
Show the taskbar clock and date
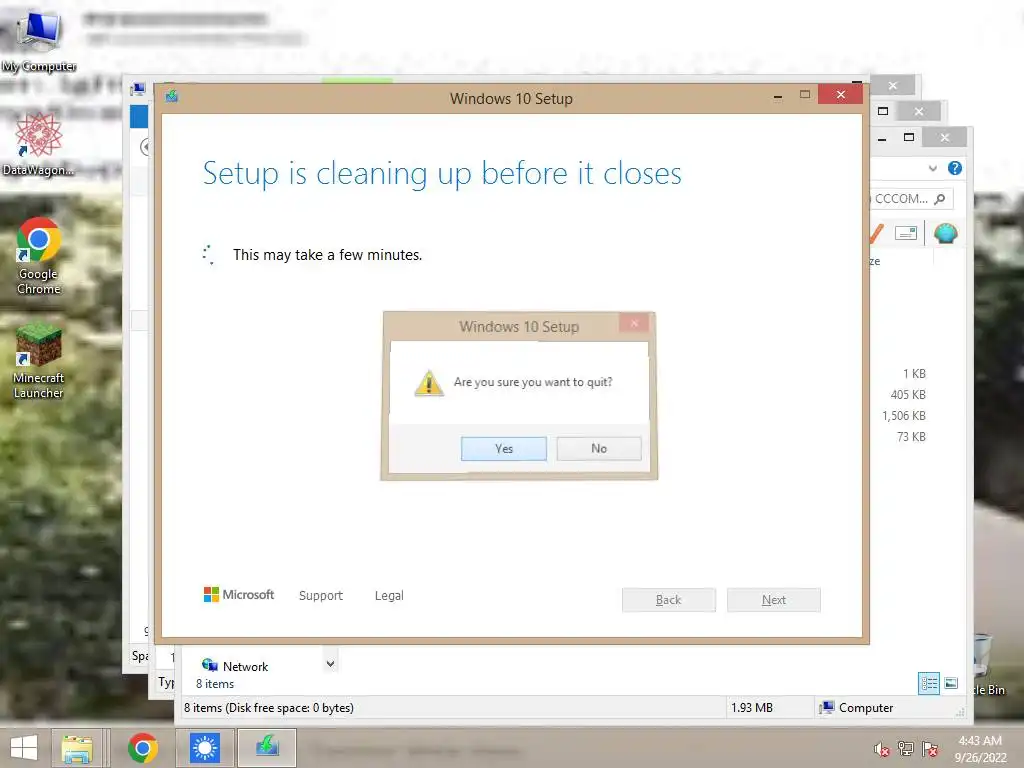coord(980,748)
